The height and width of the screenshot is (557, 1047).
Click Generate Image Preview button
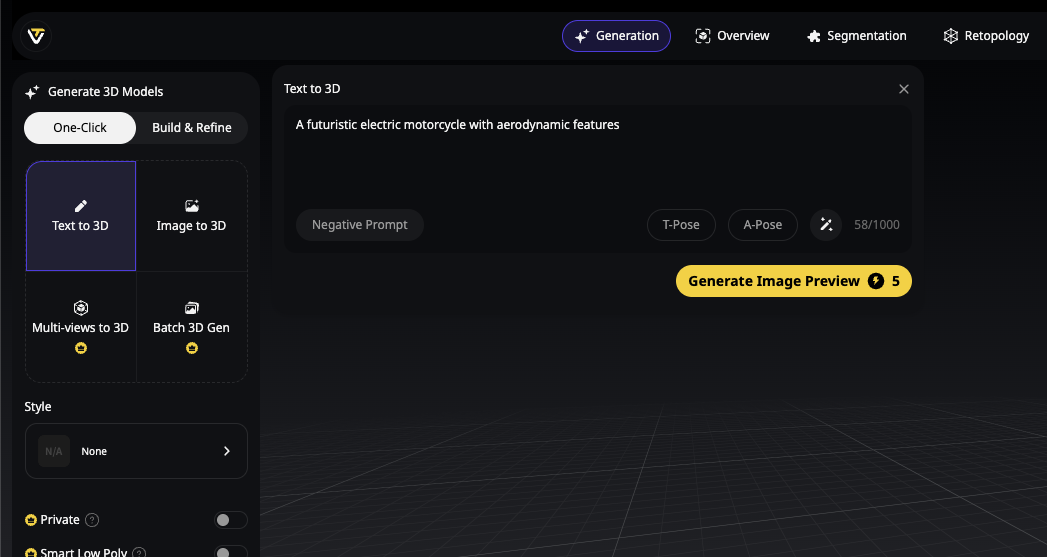(x=794, y=281)
